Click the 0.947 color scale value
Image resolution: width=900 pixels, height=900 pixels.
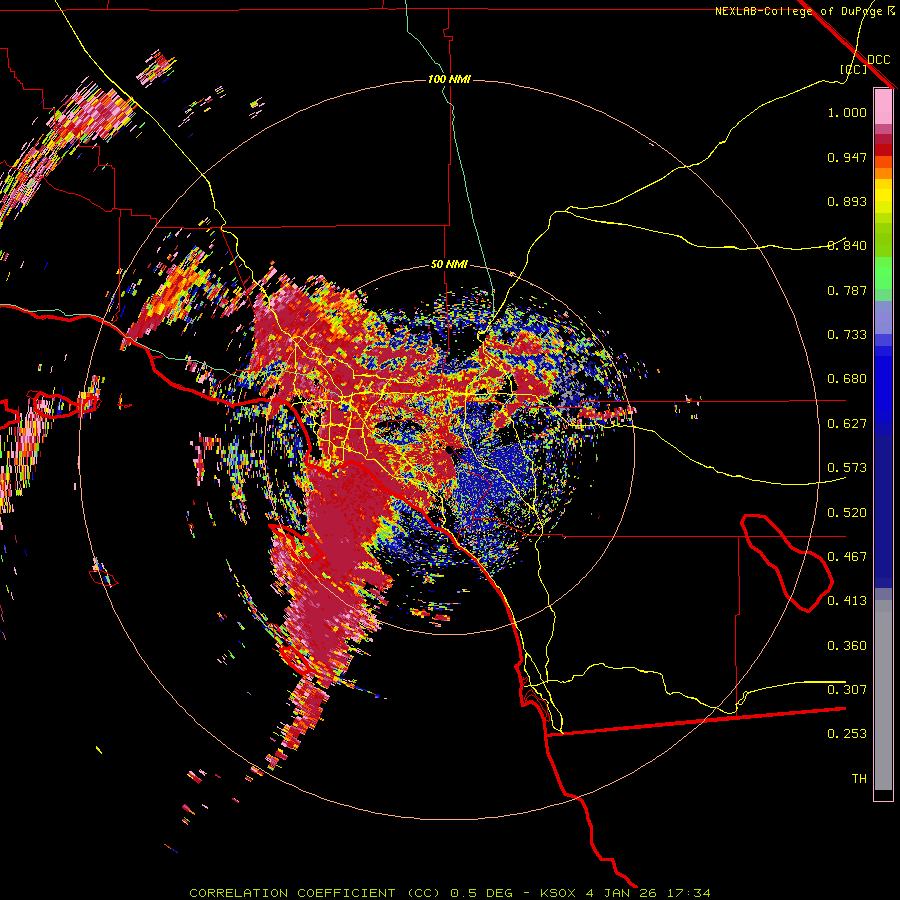(x=847, y=157)
